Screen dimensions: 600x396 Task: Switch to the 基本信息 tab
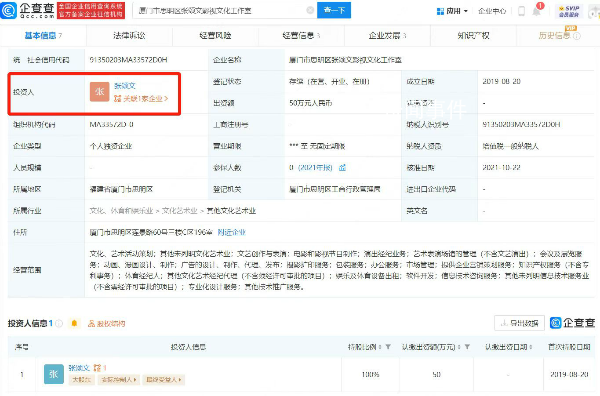(x=43, y=36)
